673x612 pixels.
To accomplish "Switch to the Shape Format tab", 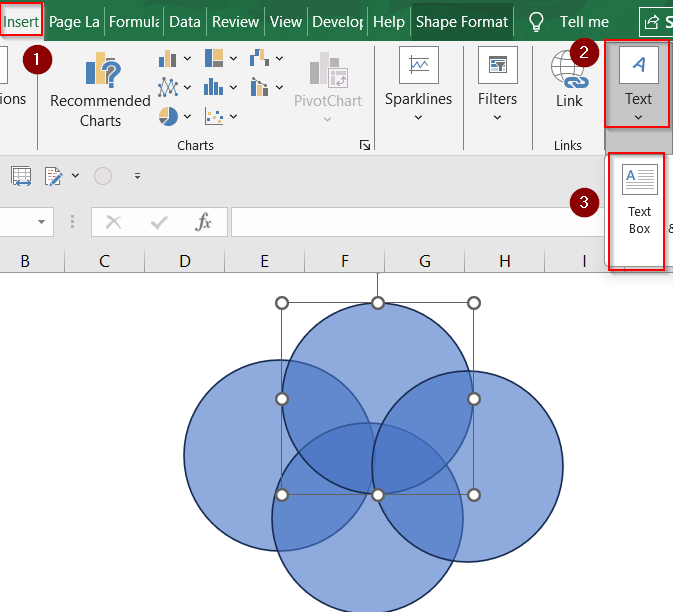I will 461,21.
